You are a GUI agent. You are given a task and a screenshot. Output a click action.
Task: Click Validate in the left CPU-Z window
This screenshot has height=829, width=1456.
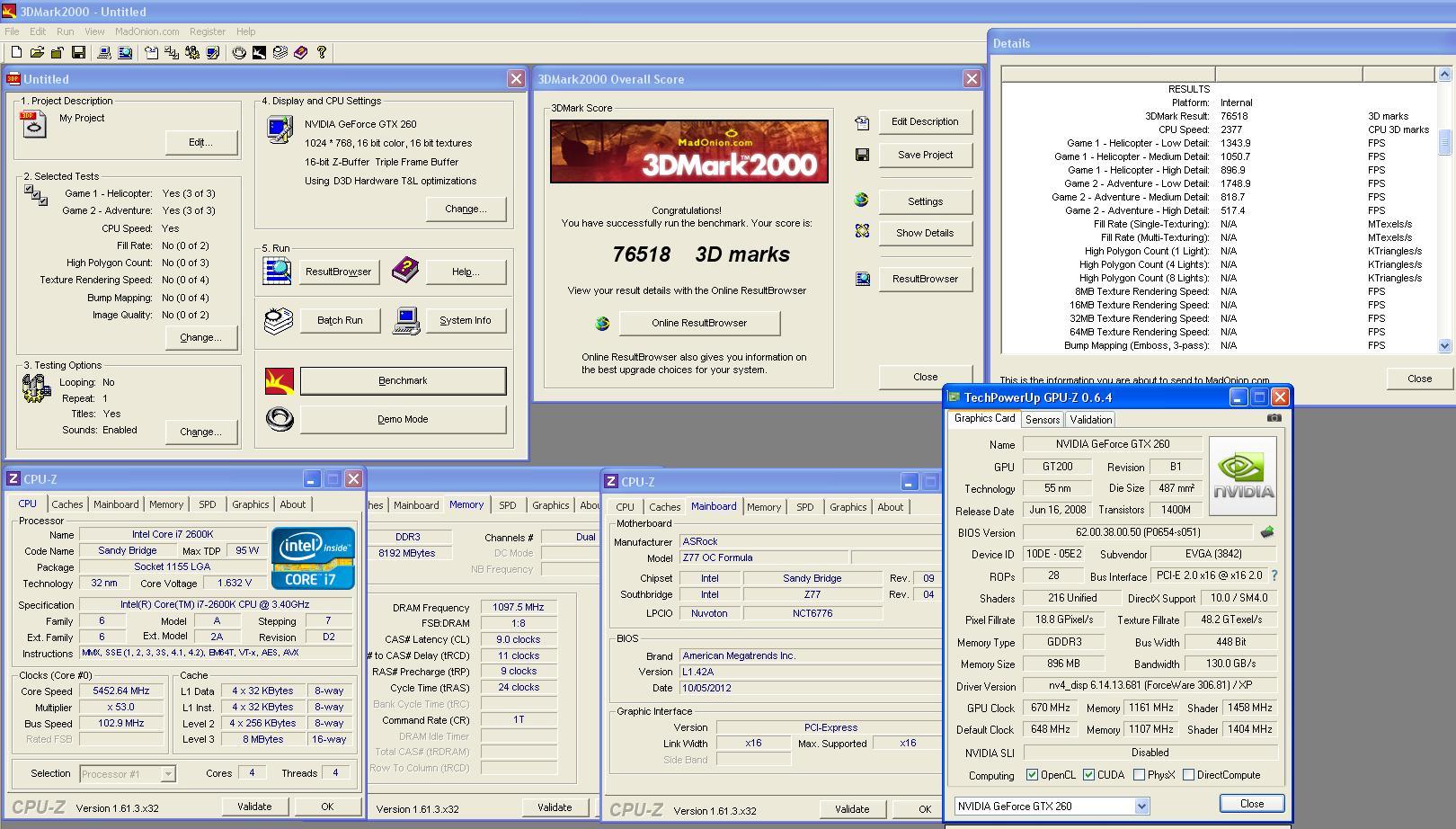click(x=254, y=807)
